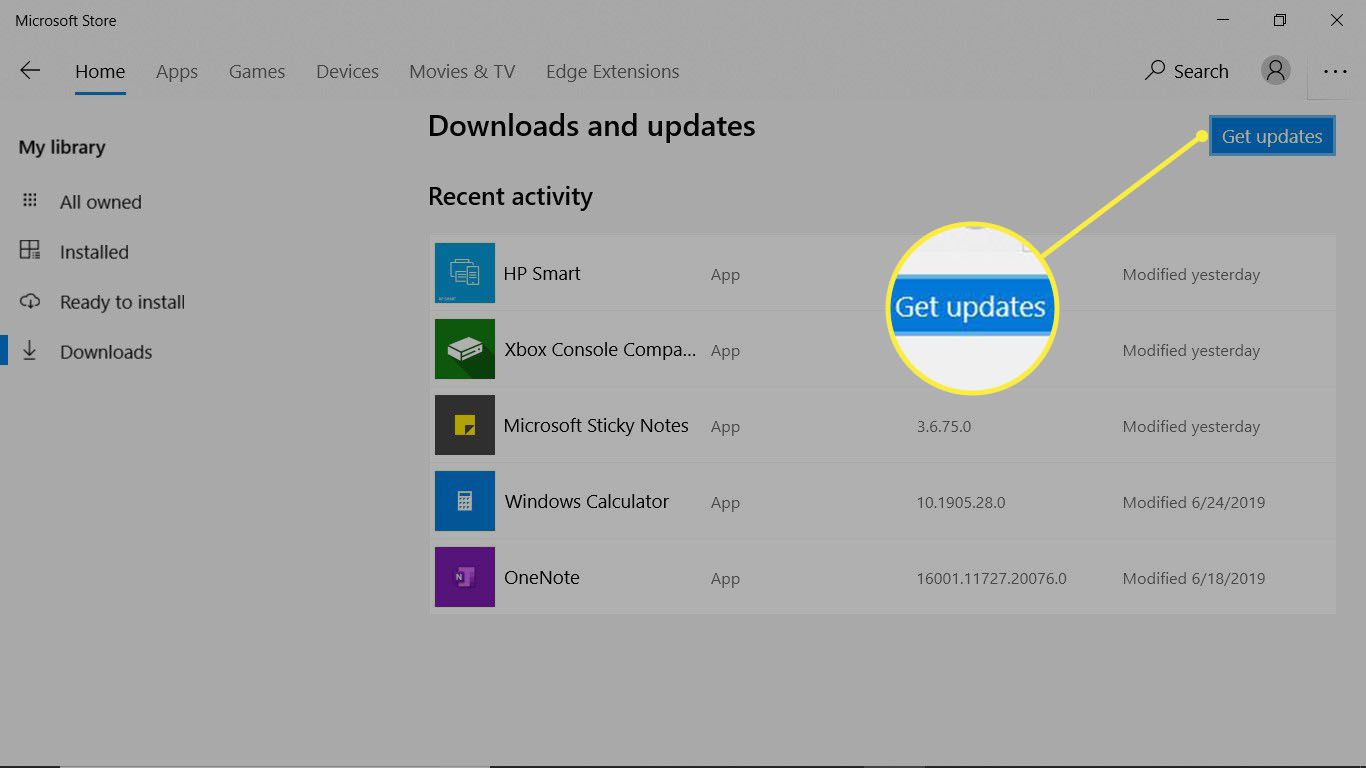Screen dimensions: 1366x768
Task: Click the HP Smart app name
Action: click(x=542, y=273)
